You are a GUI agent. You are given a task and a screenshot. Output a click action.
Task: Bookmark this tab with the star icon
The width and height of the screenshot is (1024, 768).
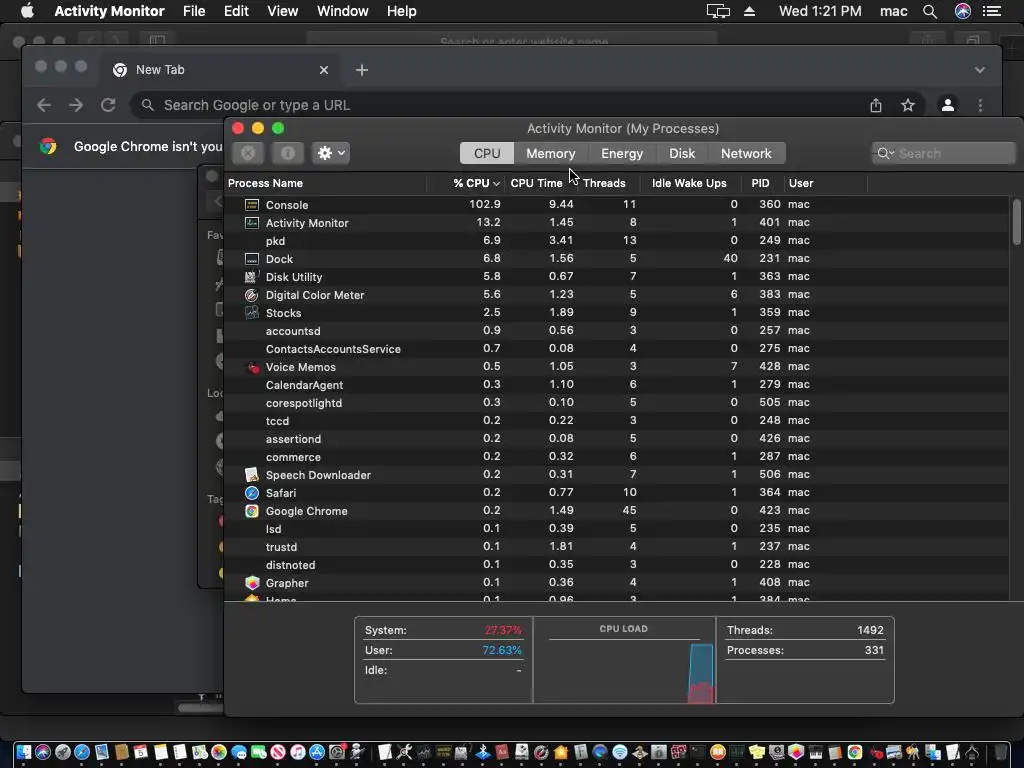908,105
